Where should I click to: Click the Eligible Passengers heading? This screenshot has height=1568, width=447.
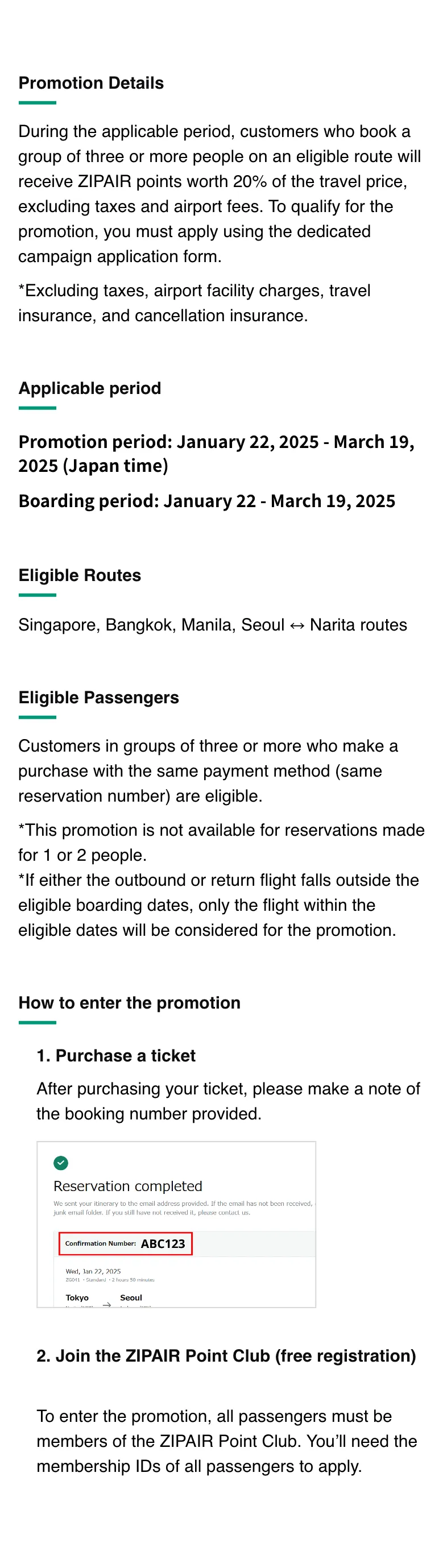[98, 698]
